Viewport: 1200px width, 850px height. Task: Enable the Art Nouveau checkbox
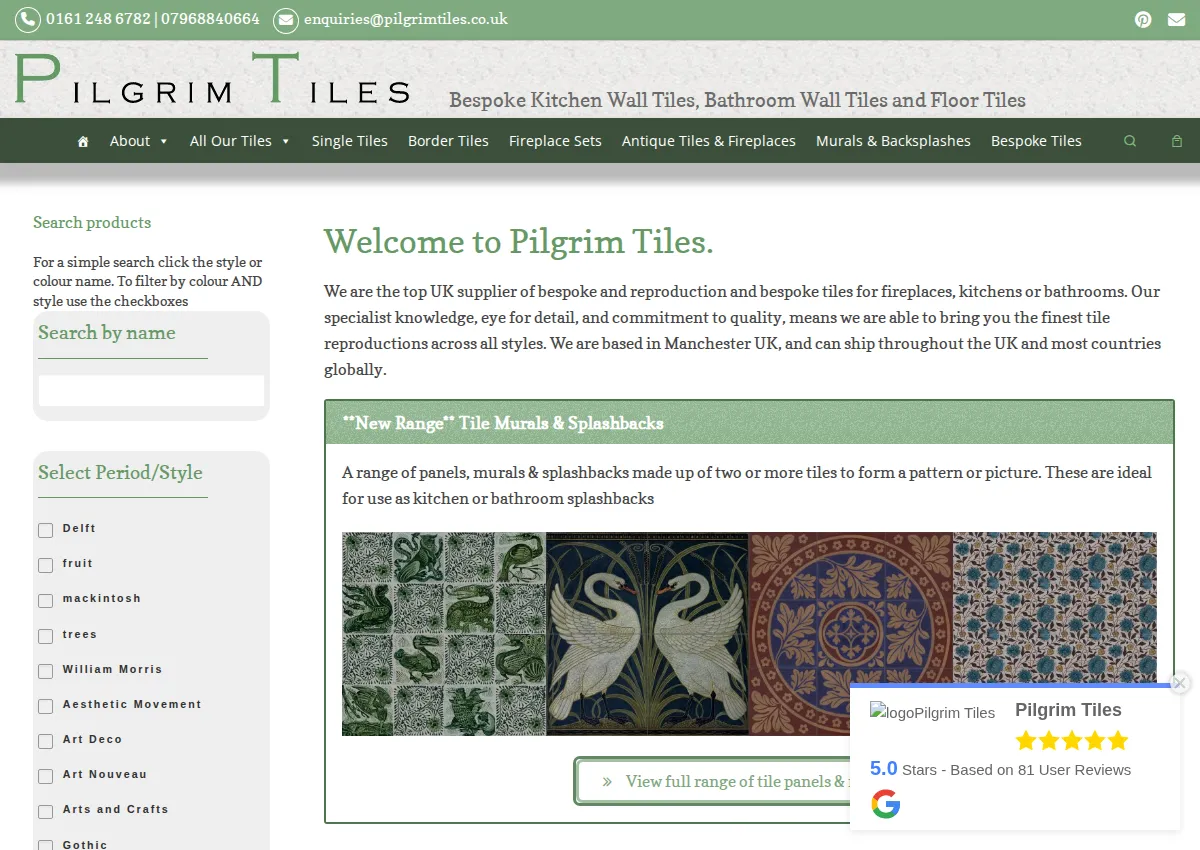pyautogui.click(x=45, y=776)
